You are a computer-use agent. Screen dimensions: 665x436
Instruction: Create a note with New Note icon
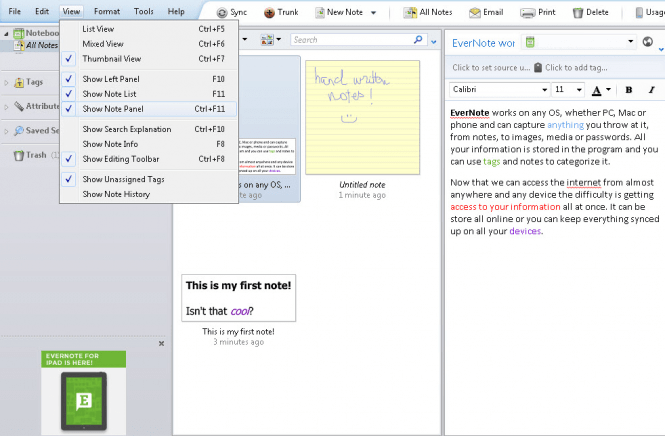[320, 13]
